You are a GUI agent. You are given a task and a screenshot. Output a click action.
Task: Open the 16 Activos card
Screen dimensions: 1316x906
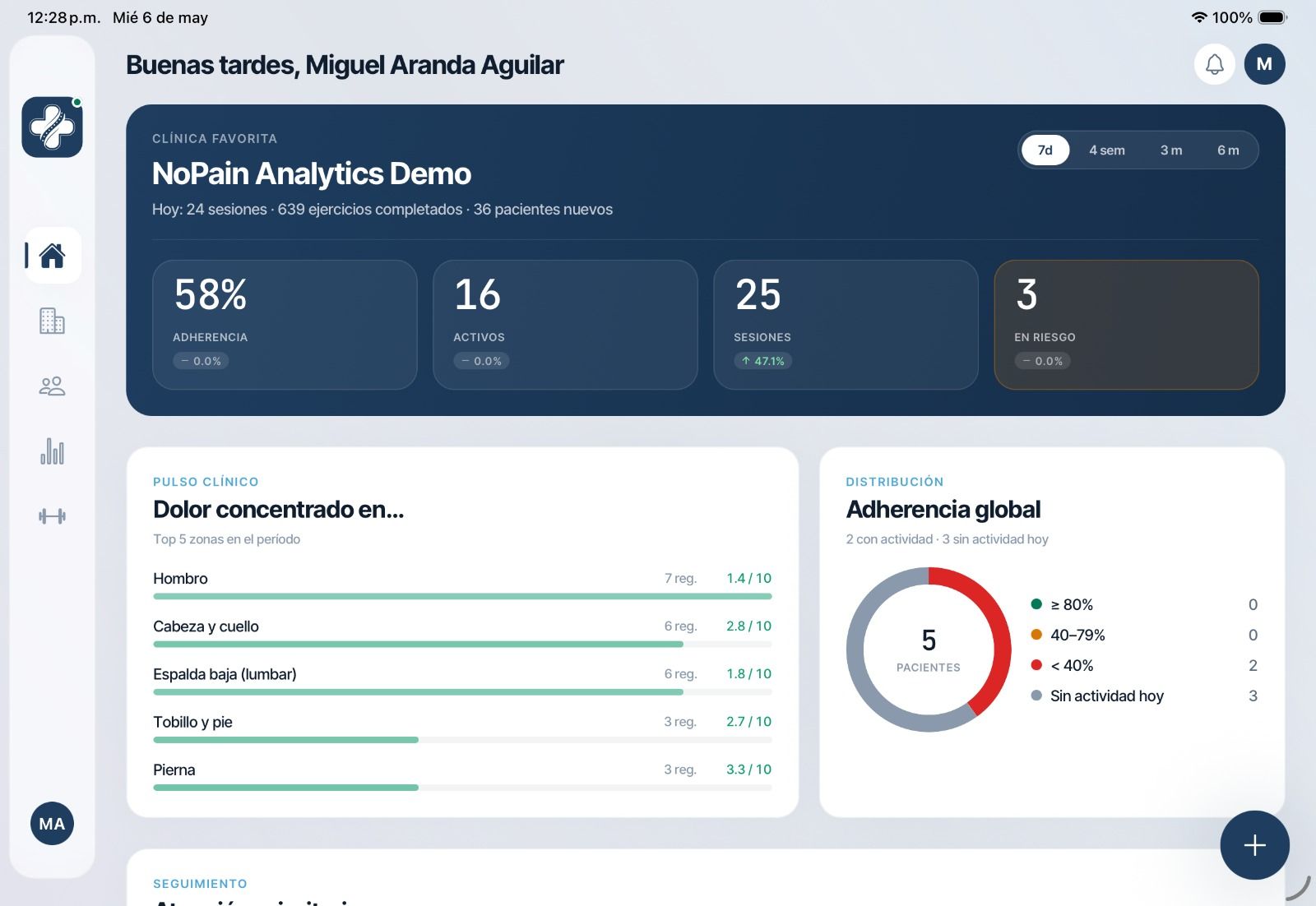coord(565,325)
